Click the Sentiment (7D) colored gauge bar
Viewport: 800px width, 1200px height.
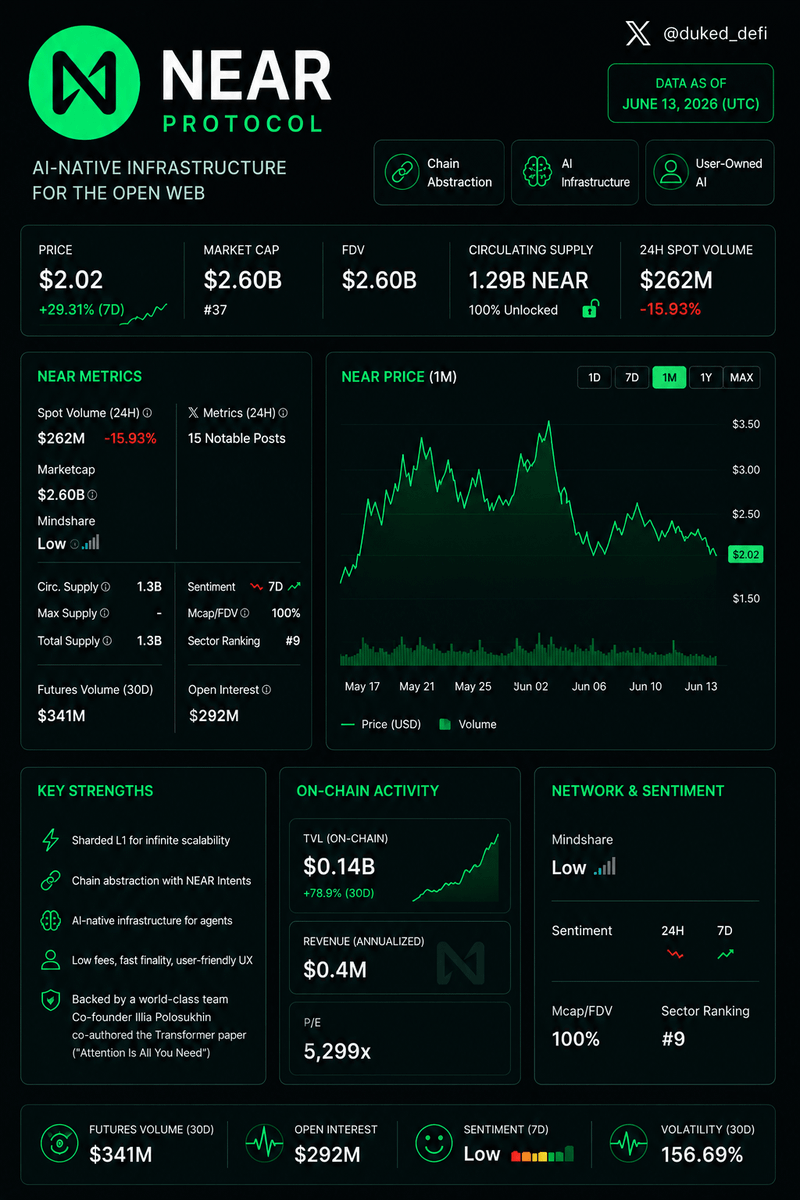542,1154
